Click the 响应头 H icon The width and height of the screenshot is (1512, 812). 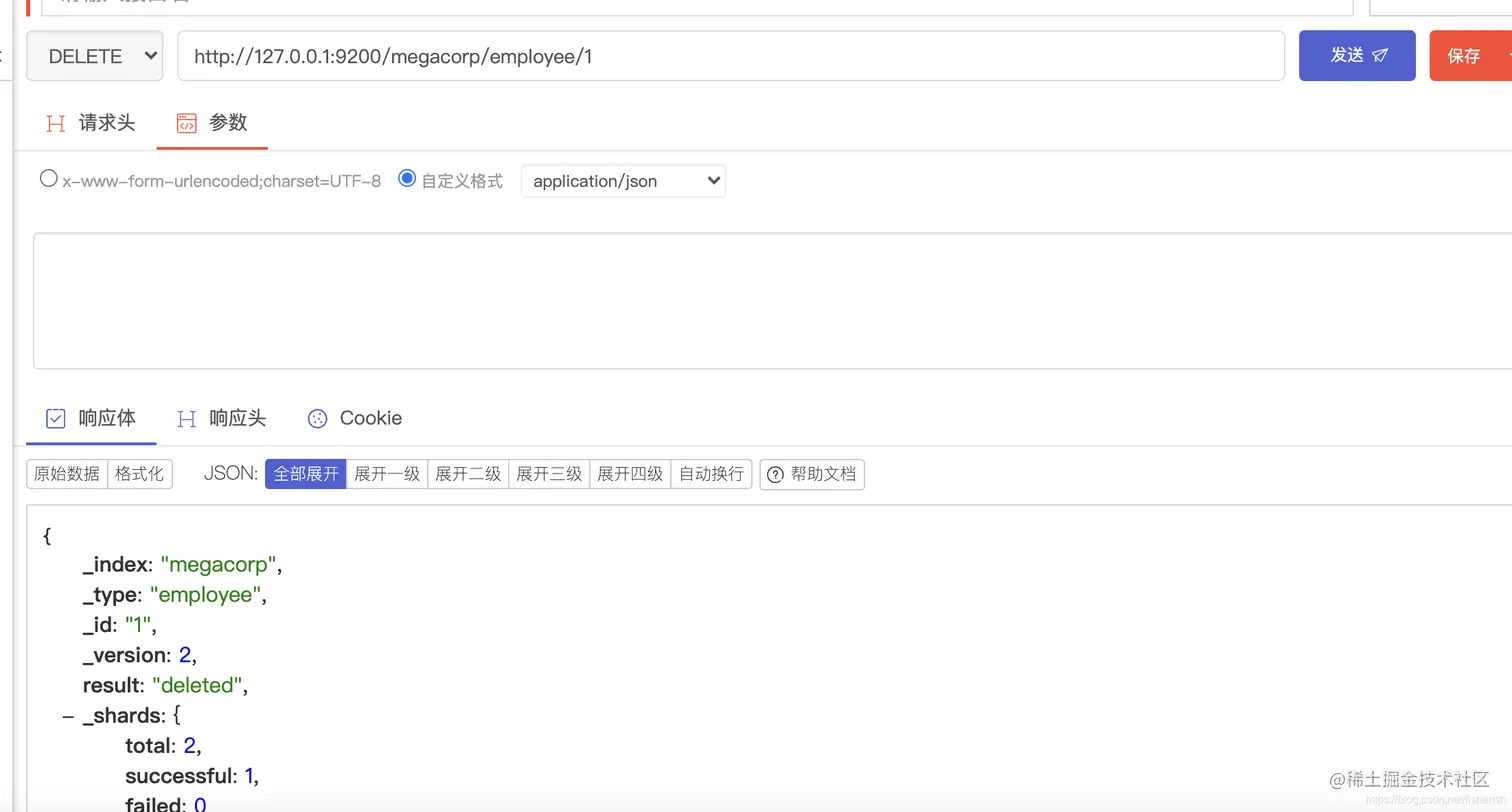point(186,419)
